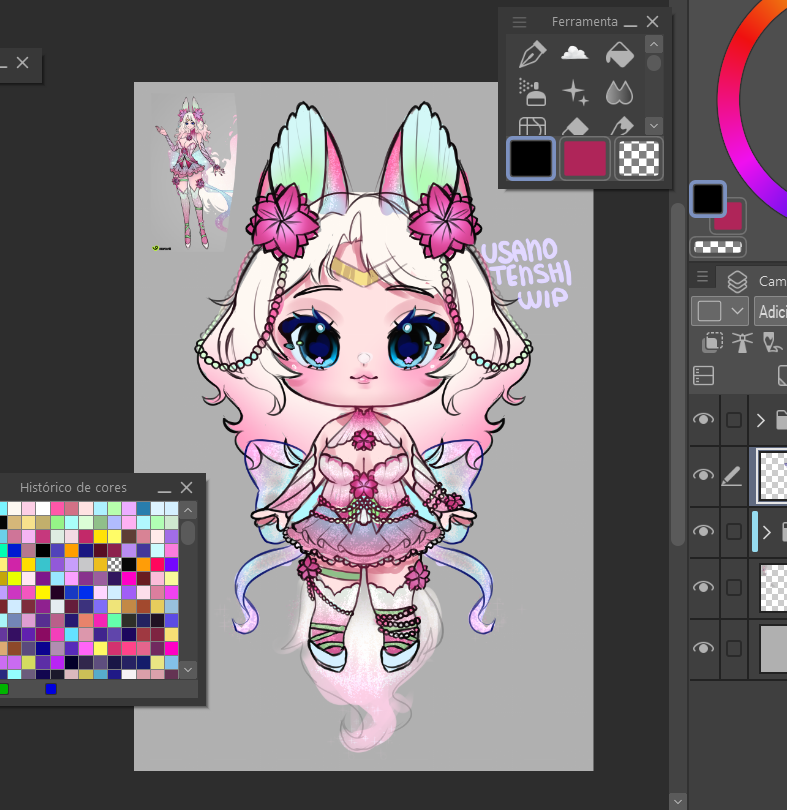
Task: Click the canvas vertical scrollbar thumb
Action: (x=678, y=373)
